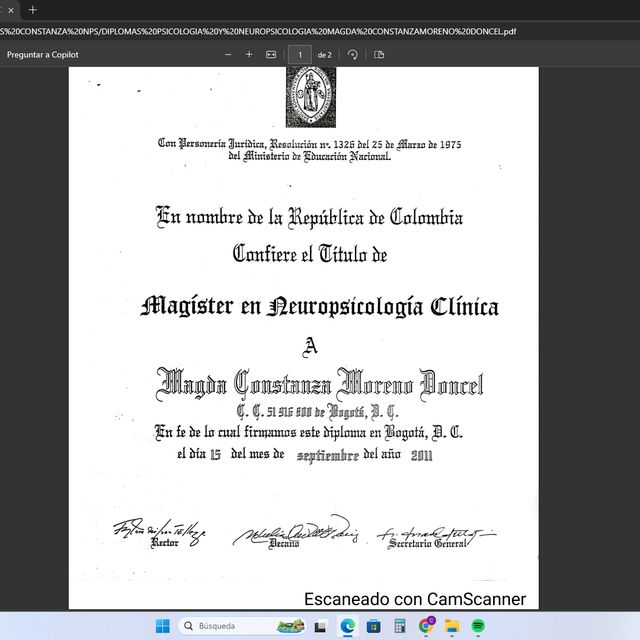Click the search highlight illustration in taskbar
Viewport: 640px width, 640px height.
[291, 626]
